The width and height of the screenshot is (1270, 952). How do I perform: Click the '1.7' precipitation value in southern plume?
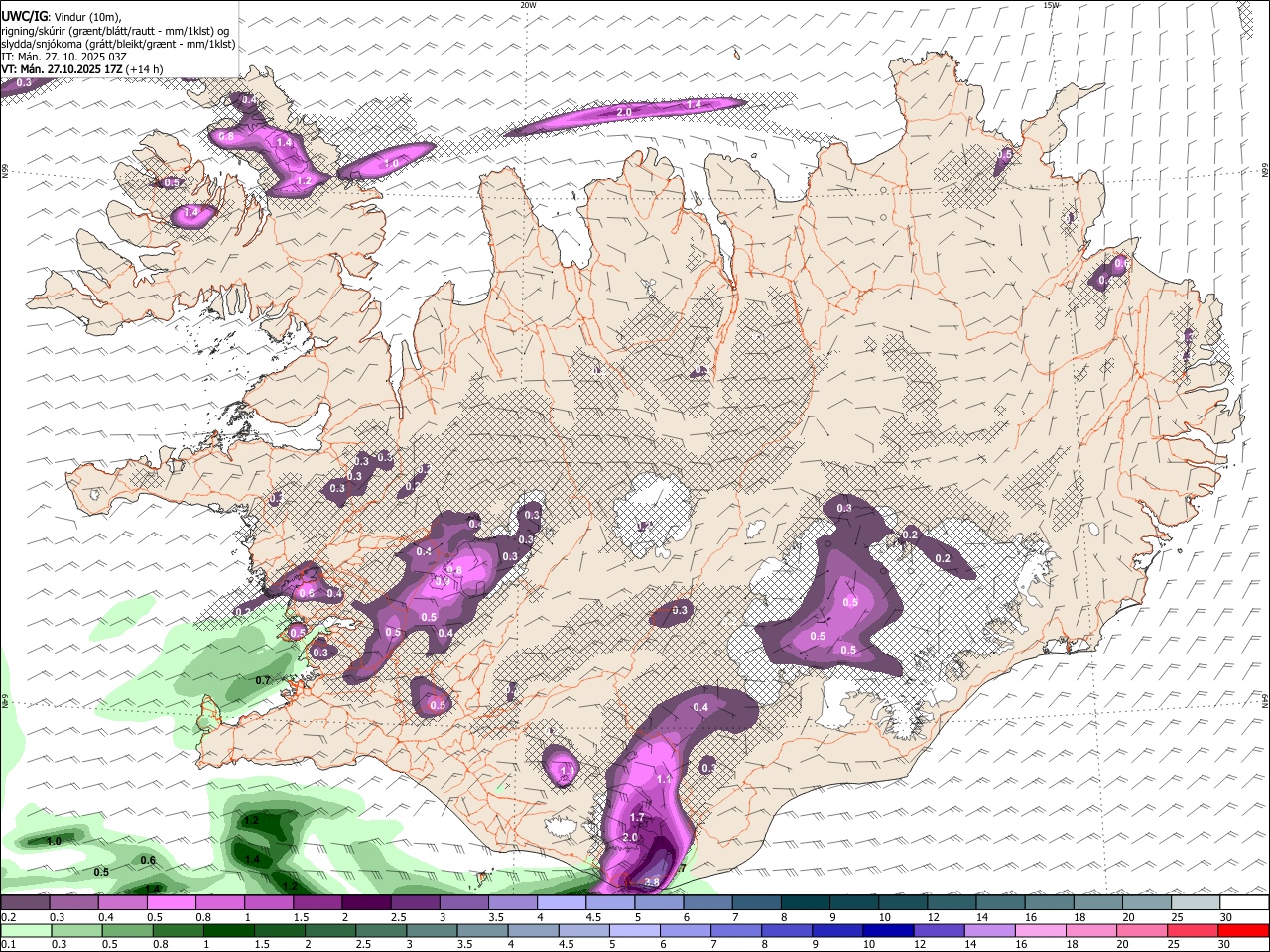point(638,818)
